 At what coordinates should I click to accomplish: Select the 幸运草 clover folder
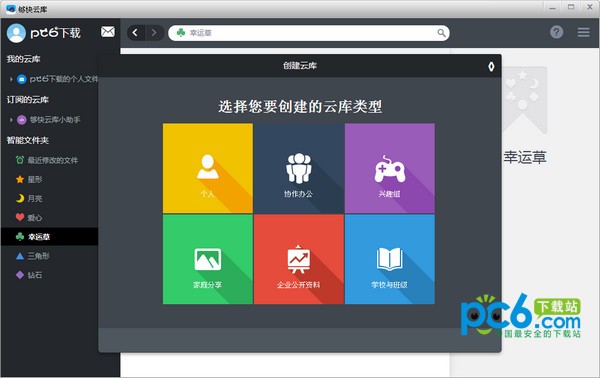pyautogui.click(x=49, y=236)
